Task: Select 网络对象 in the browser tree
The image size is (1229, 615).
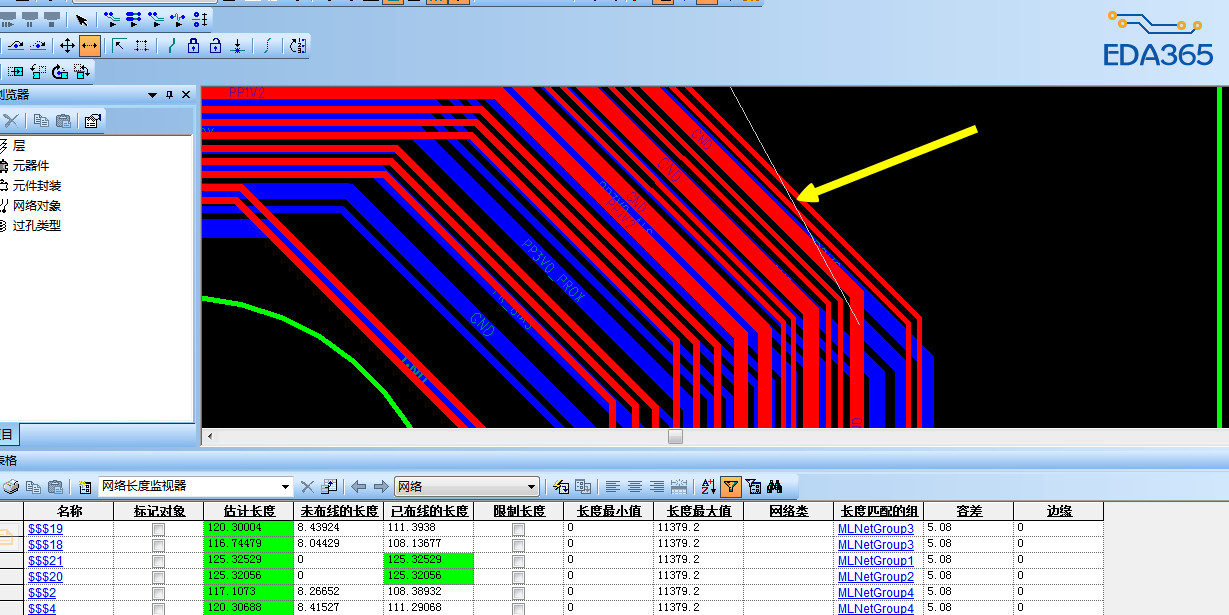Action: tap(37, 206)
